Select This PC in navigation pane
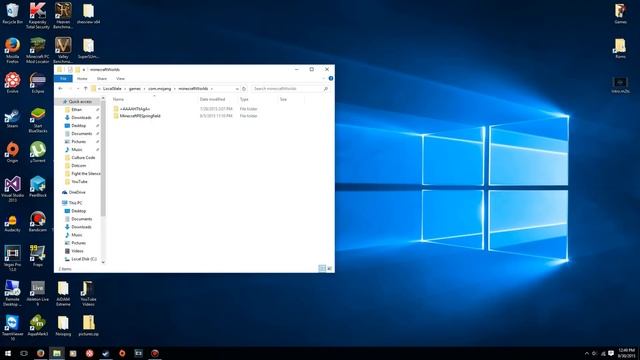Viewport: 640px width, 360px height. 75,203
